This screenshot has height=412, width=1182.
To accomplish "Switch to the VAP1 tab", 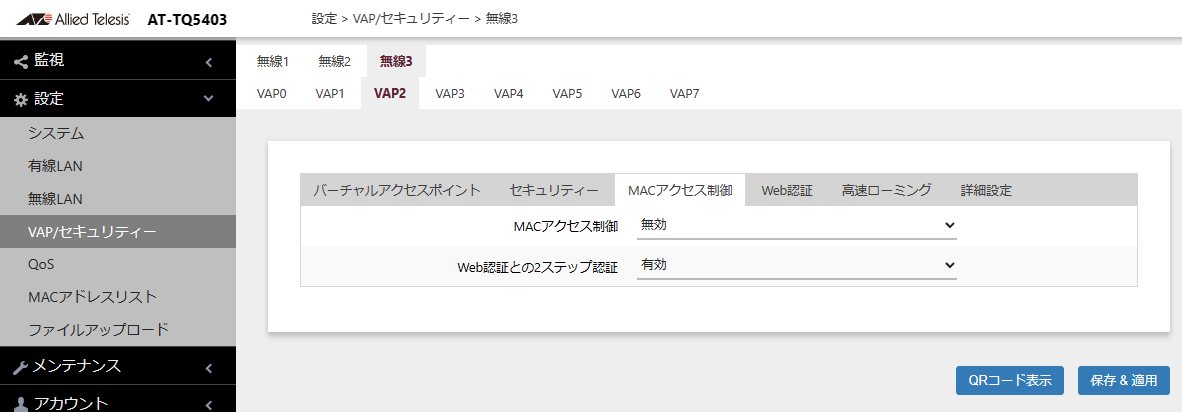I will (330, 94).
